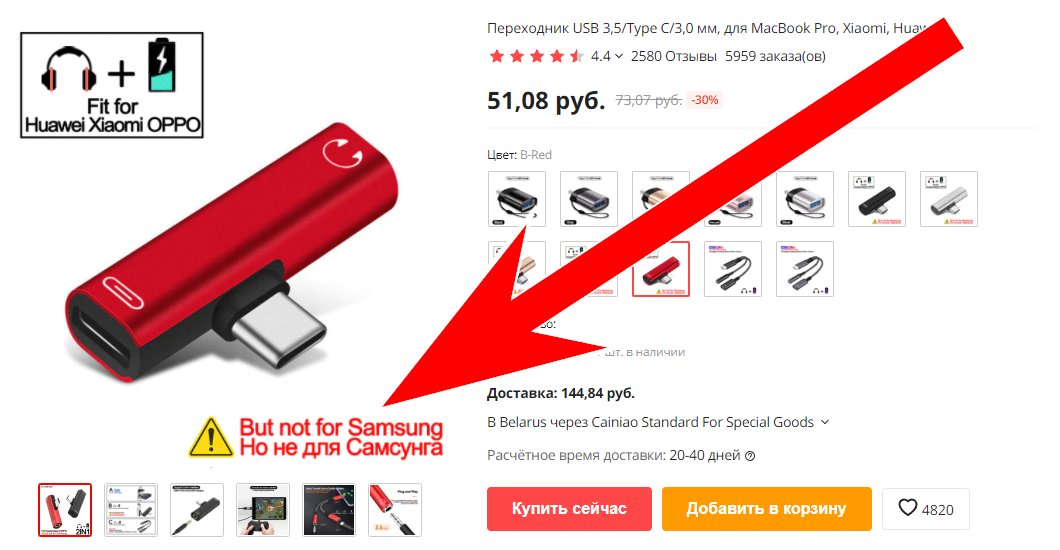Click the red star rating icons
Screen dimensions: 1060x550
(535, 56)
